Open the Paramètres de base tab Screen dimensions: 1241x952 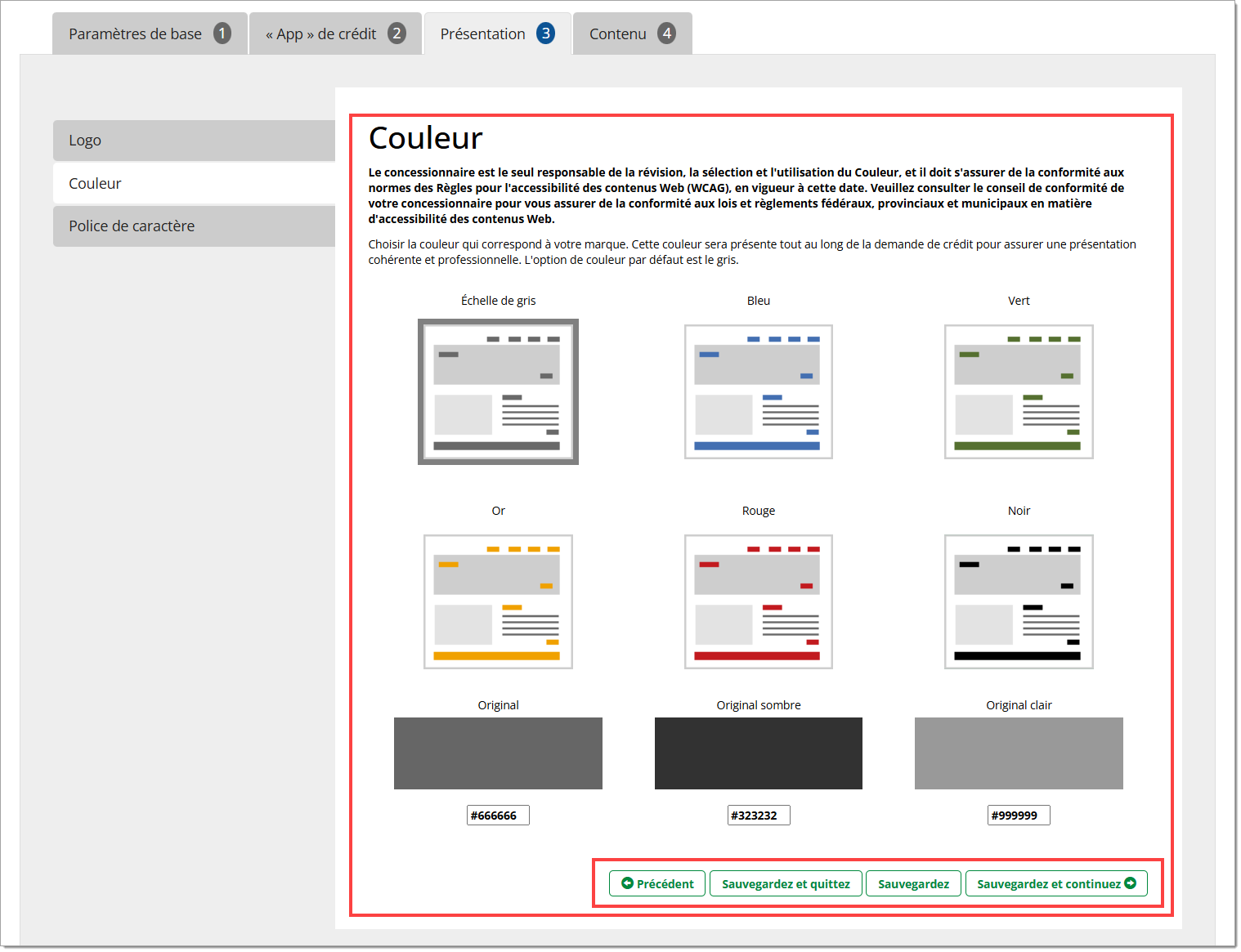[149, 34]
